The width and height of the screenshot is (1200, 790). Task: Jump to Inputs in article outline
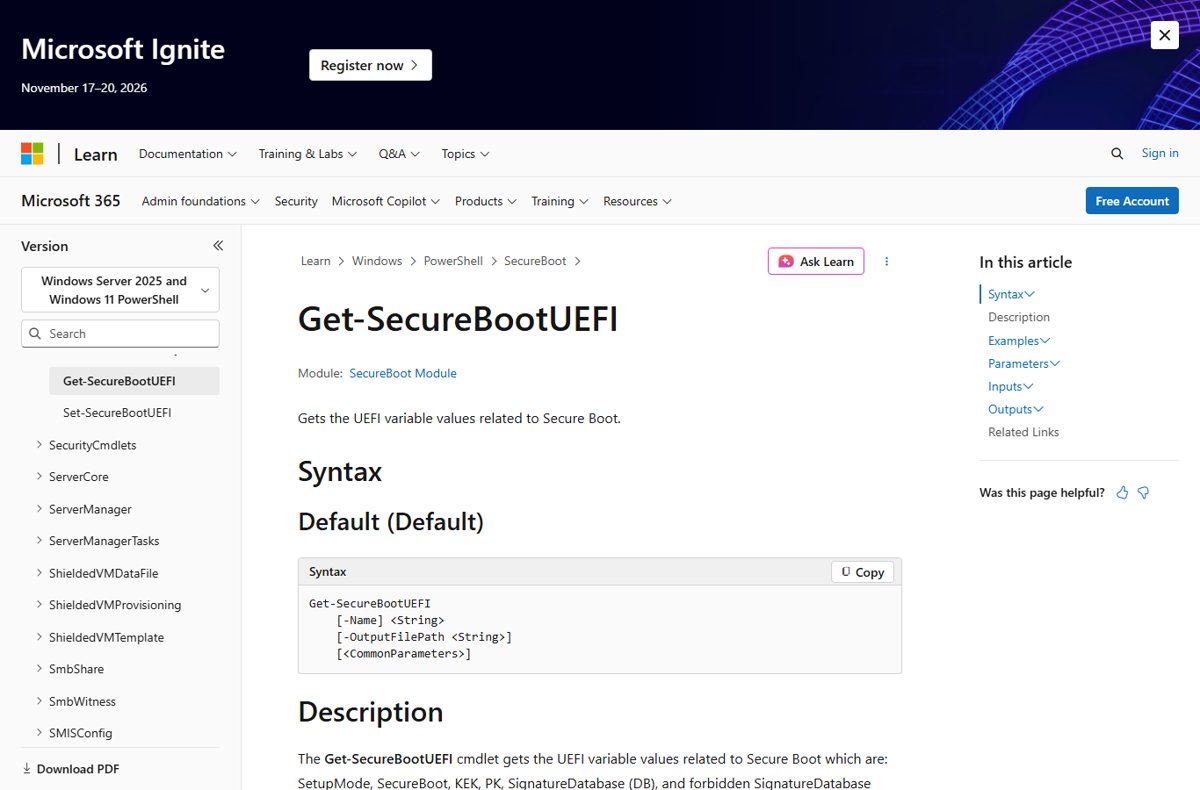coord(1010,386)
